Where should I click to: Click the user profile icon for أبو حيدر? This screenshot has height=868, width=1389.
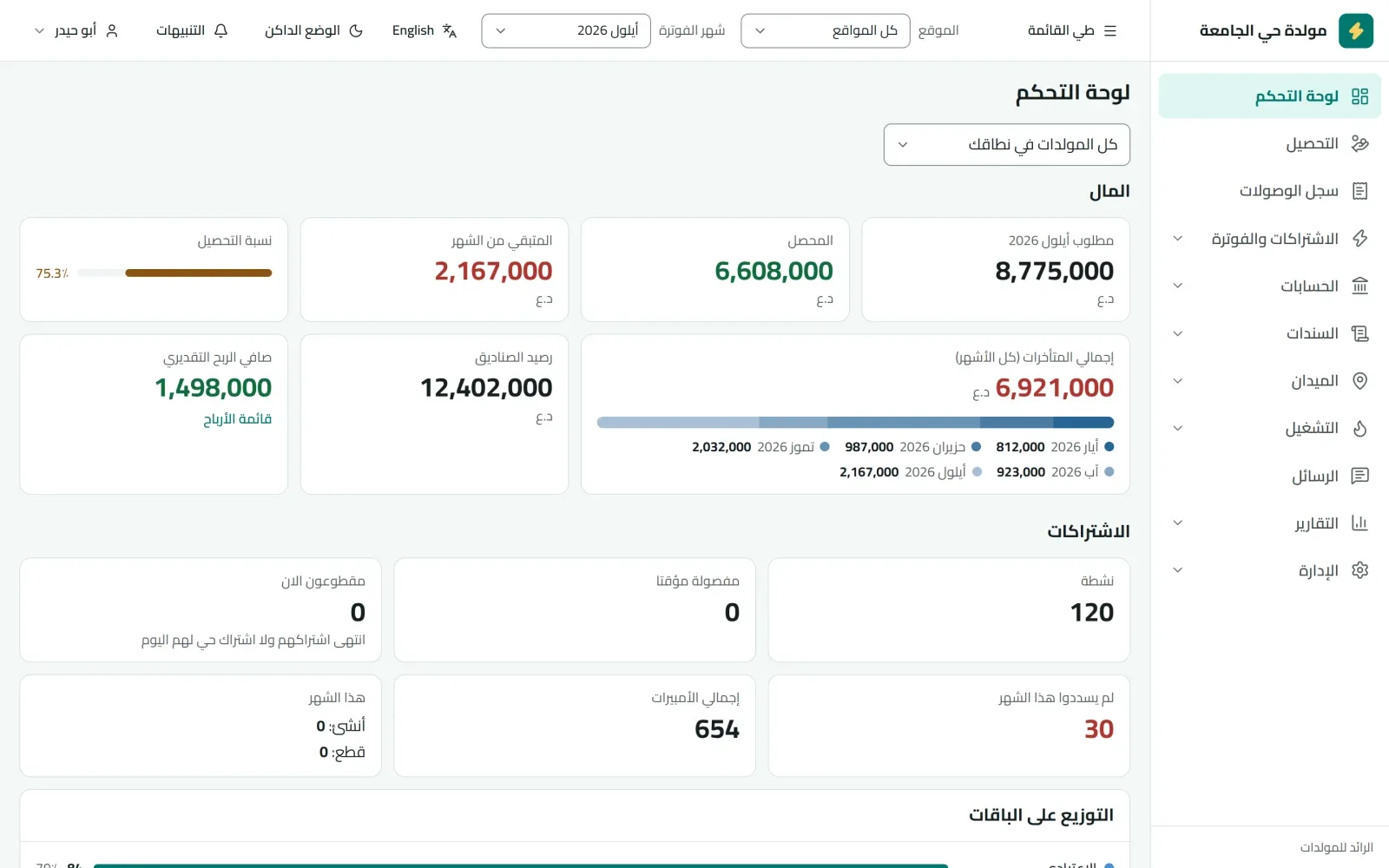coord(111,30)
